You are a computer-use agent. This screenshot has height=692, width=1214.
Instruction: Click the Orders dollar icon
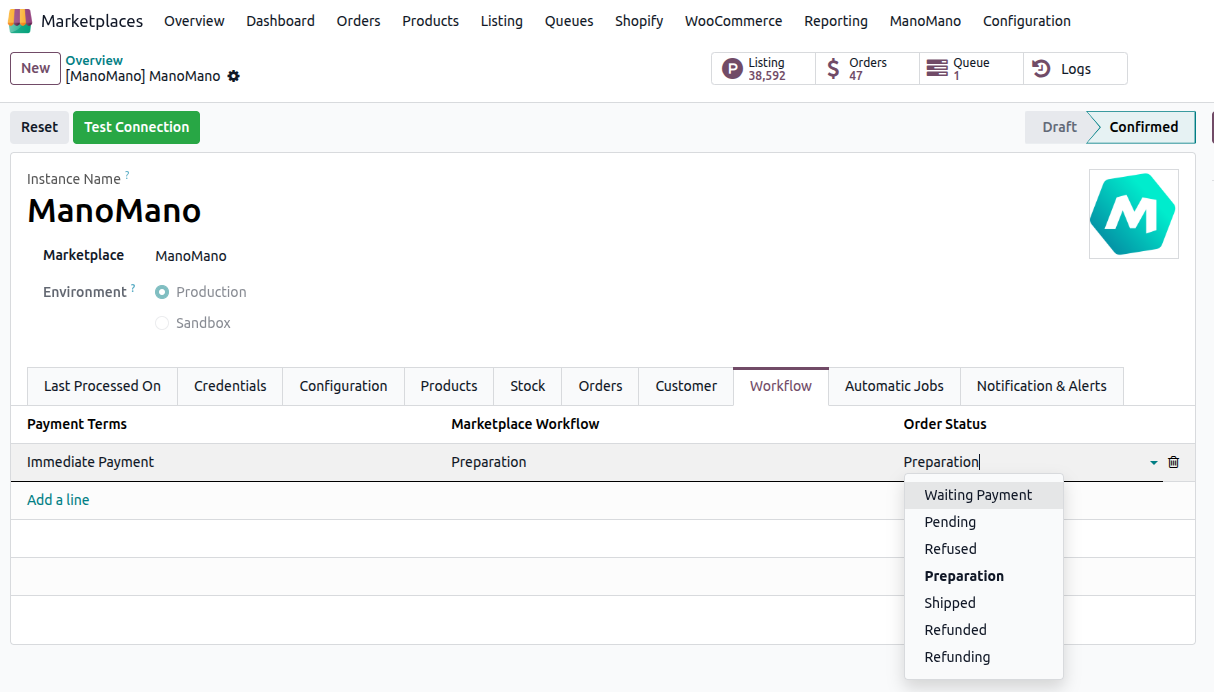pyautogui.click(x=834, y=69)
